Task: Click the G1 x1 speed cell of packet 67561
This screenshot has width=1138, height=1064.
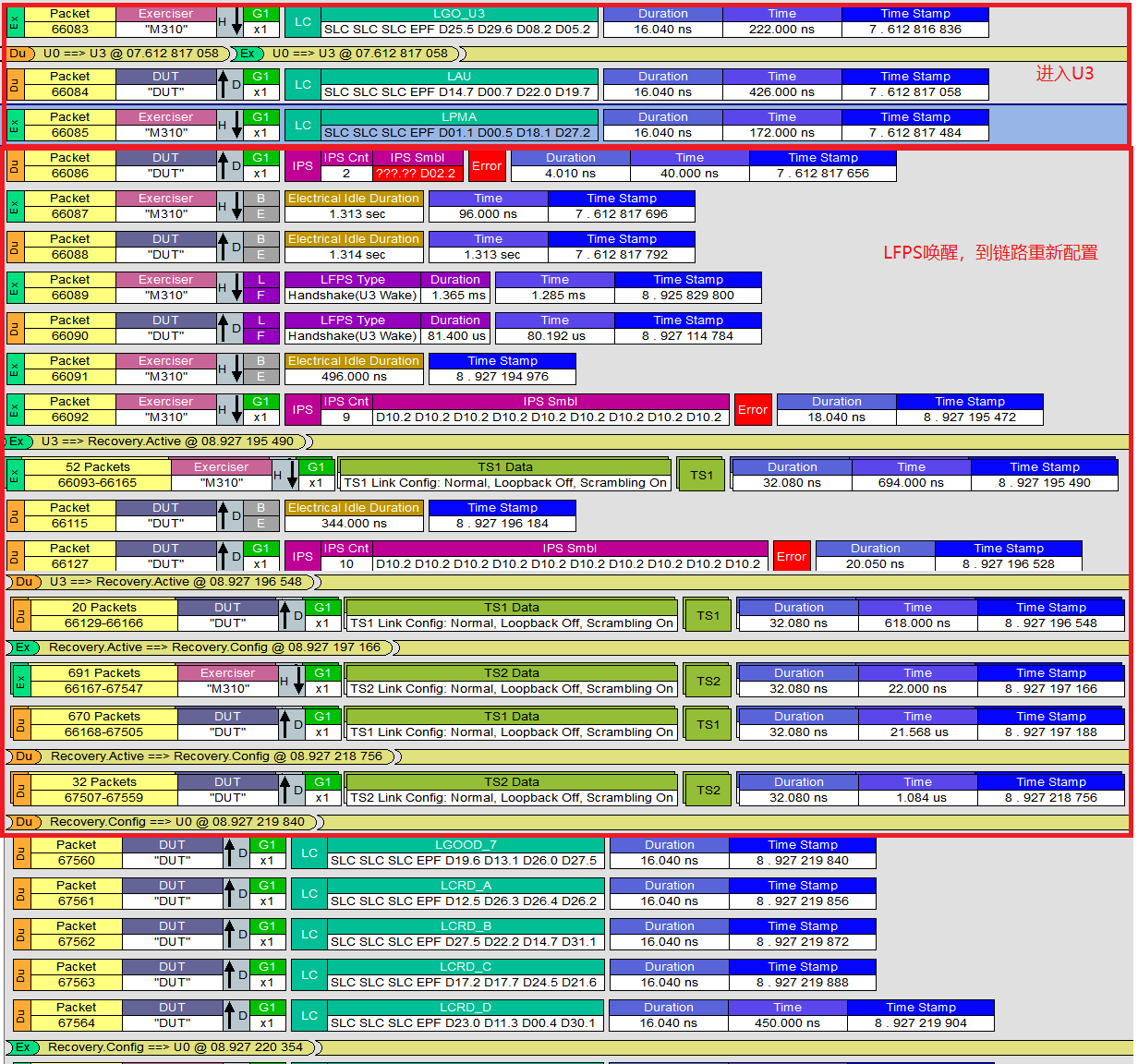Action: point(267,894)
